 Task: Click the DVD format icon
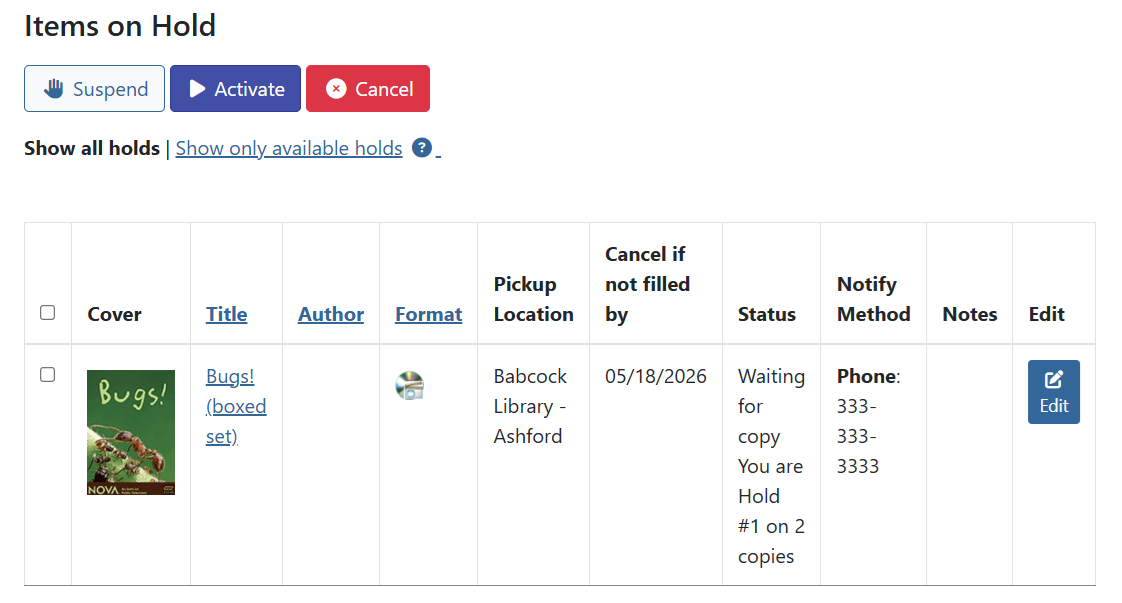tap(409, 386)
